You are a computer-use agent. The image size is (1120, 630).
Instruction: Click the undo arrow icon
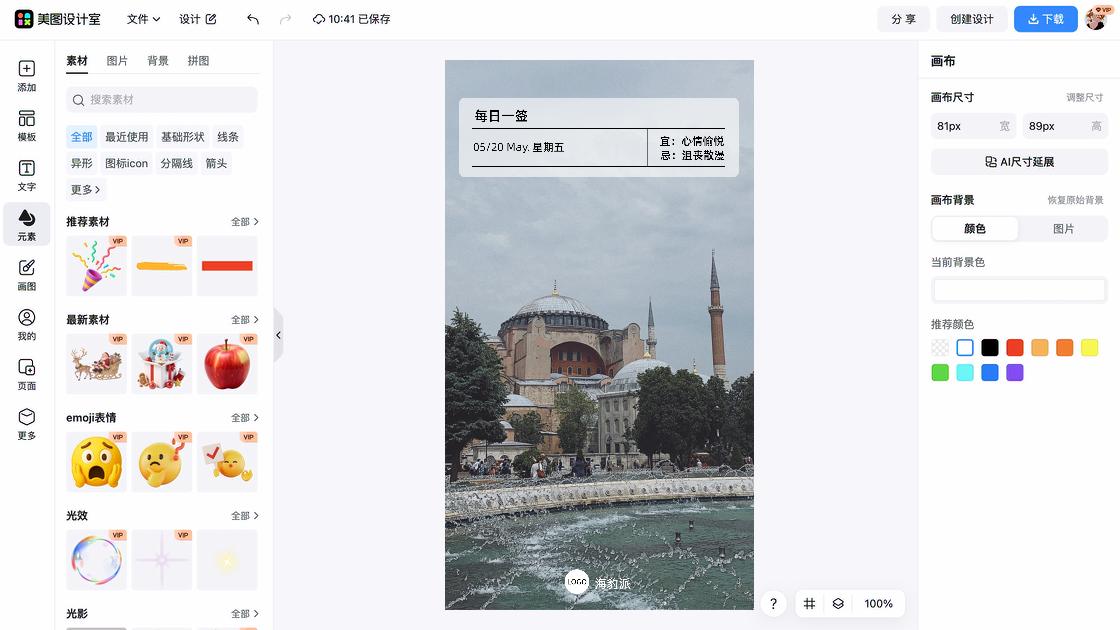253,19
